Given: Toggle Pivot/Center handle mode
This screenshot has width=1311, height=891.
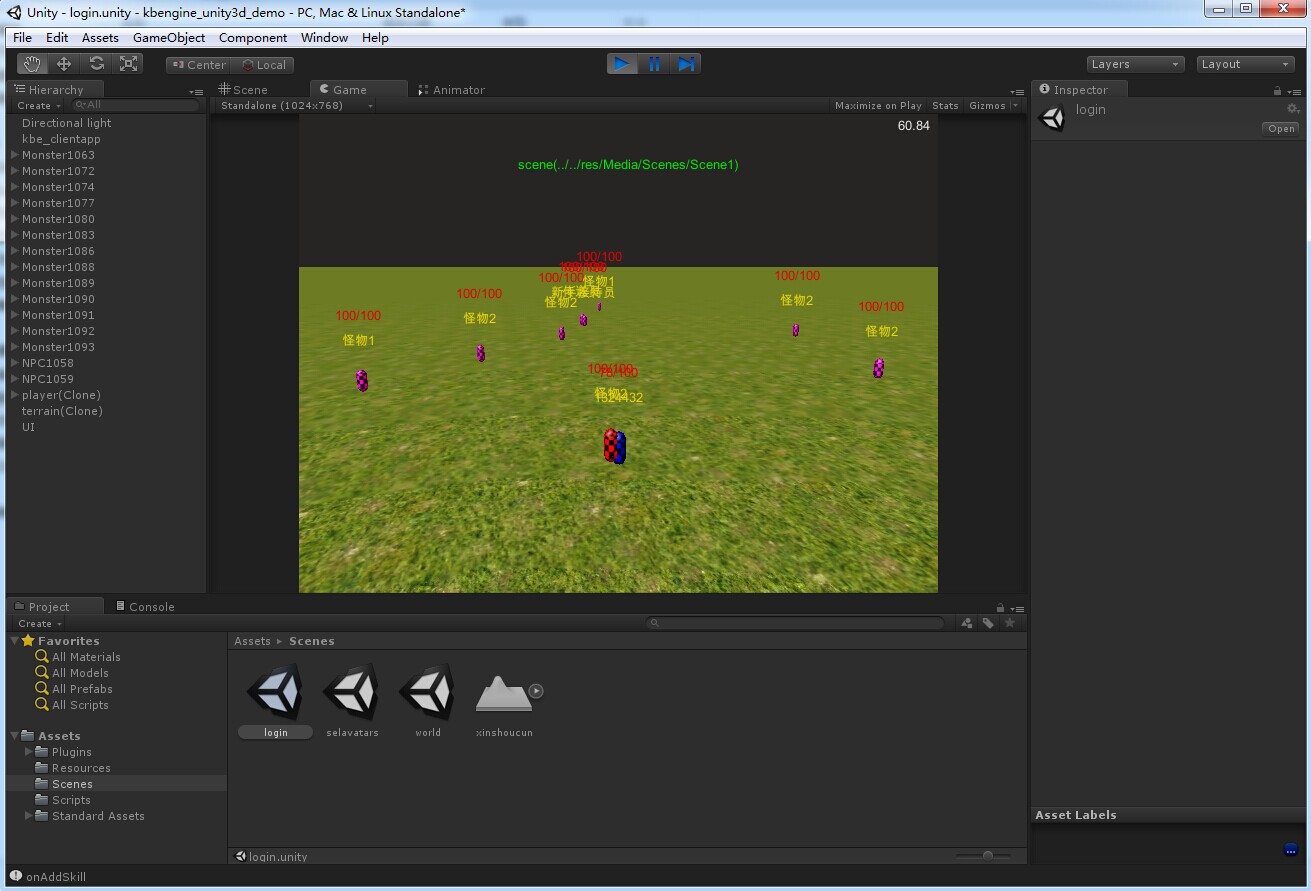Looking at the screenshot, I should (196, 63).
